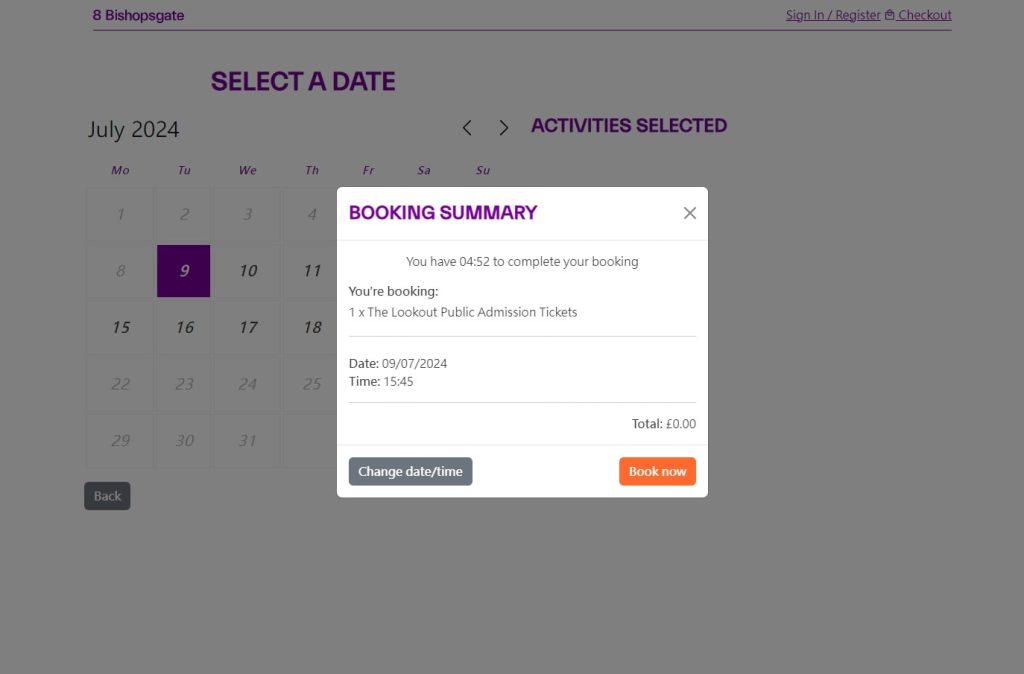The height and width of the screenshot is (674, 1024).
Task: Click July 29 calendar cell
Action: point(121,440)
